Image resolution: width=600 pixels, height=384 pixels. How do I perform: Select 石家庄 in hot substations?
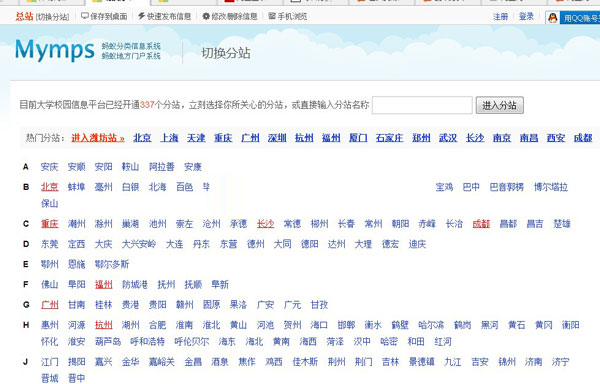point(389,138)
